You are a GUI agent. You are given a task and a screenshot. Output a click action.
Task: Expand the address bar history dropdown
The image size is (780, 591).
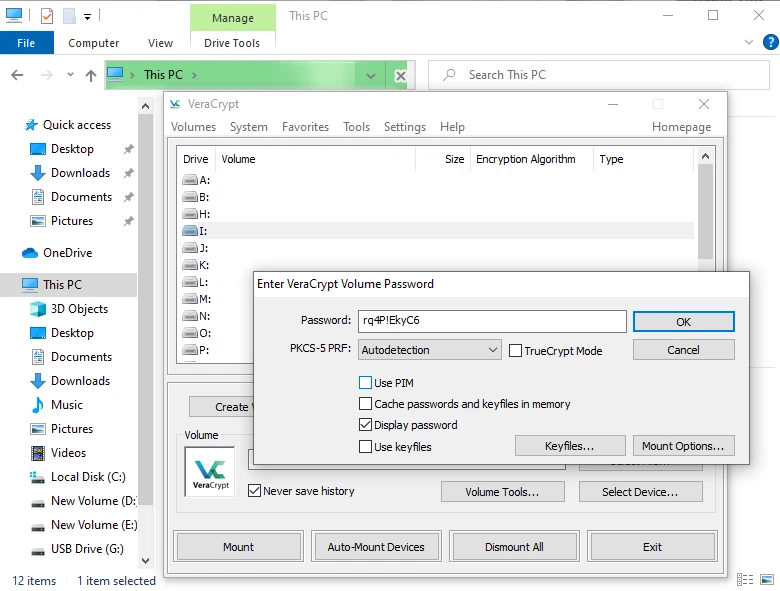(x=371, y=76)
